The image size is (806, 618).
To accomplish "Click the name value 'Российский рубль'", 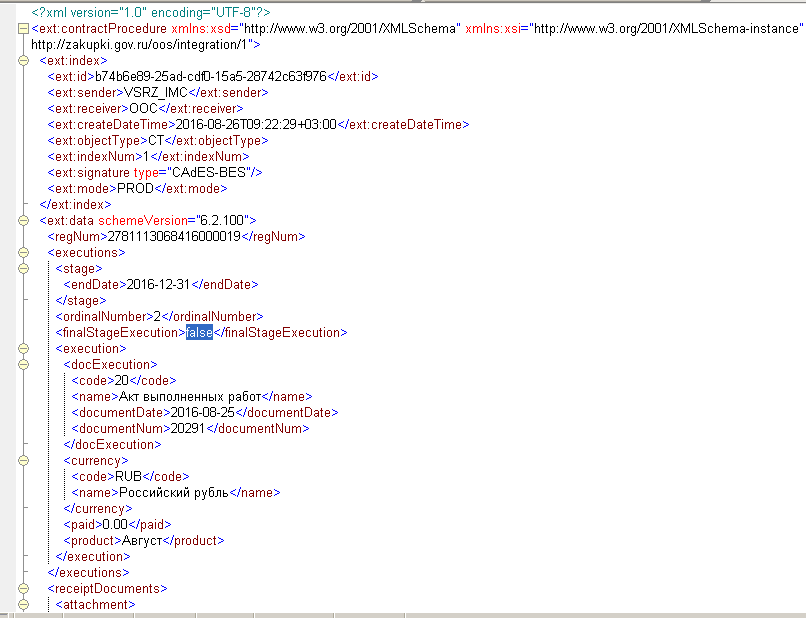I will (174, 493).
